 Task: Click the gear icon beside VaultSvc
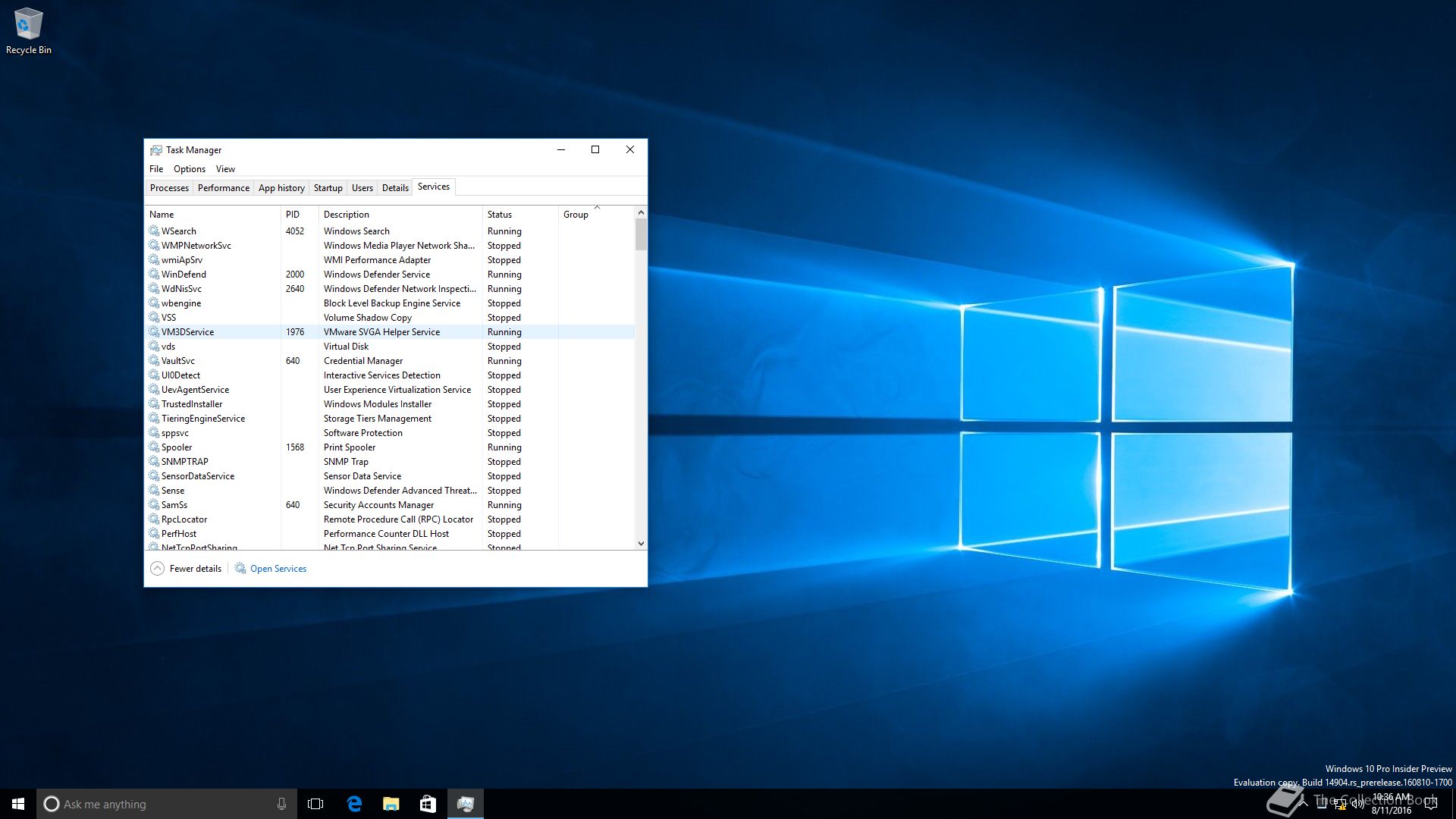[154, 361]
